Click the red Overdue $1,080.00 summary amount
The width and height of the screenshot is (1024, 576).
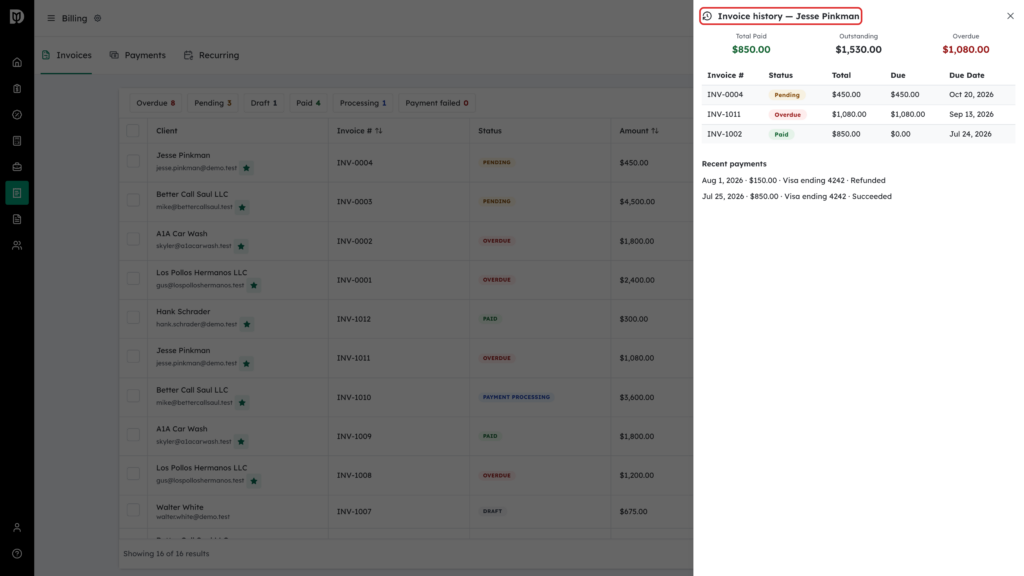[965, 50]
